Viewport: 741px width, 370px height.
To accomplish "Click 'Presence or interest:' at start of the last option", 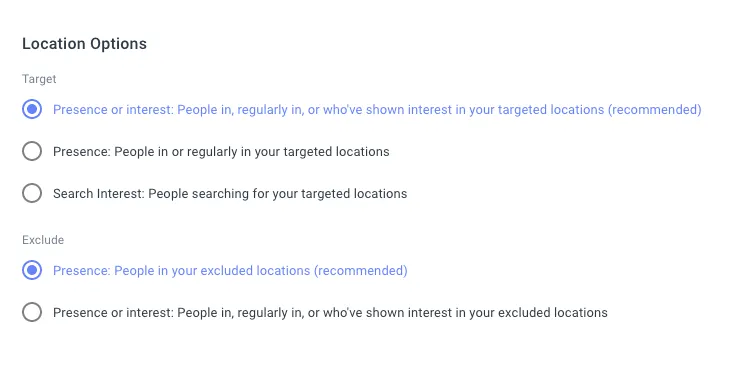I will (x=113, y=313).
